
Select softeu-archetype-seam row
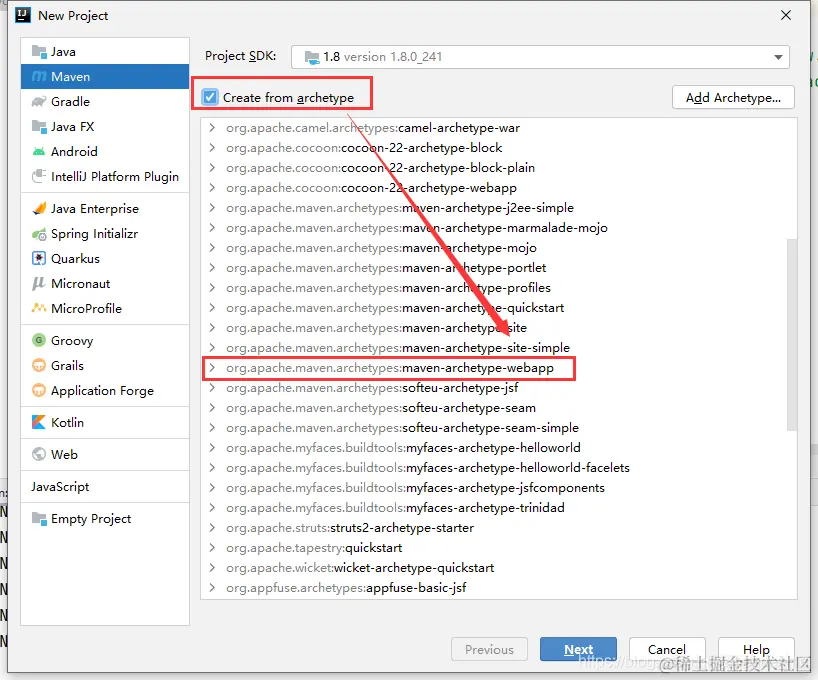click(499, 408)
